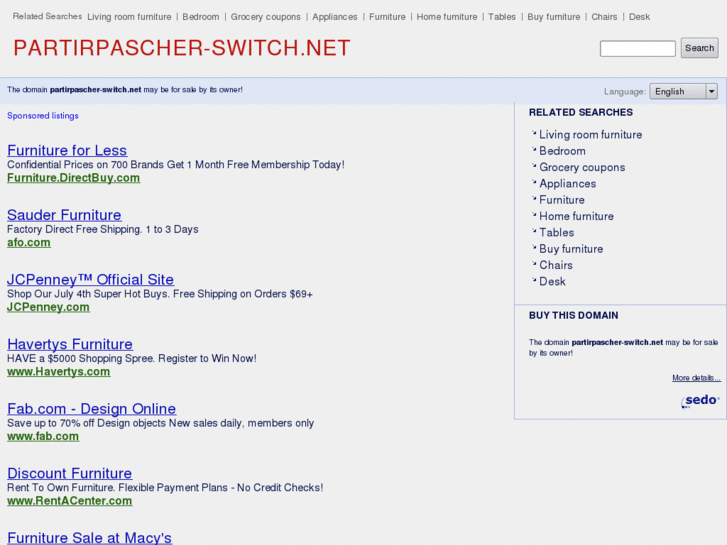Select Grocery coupons in top bar

266,17
